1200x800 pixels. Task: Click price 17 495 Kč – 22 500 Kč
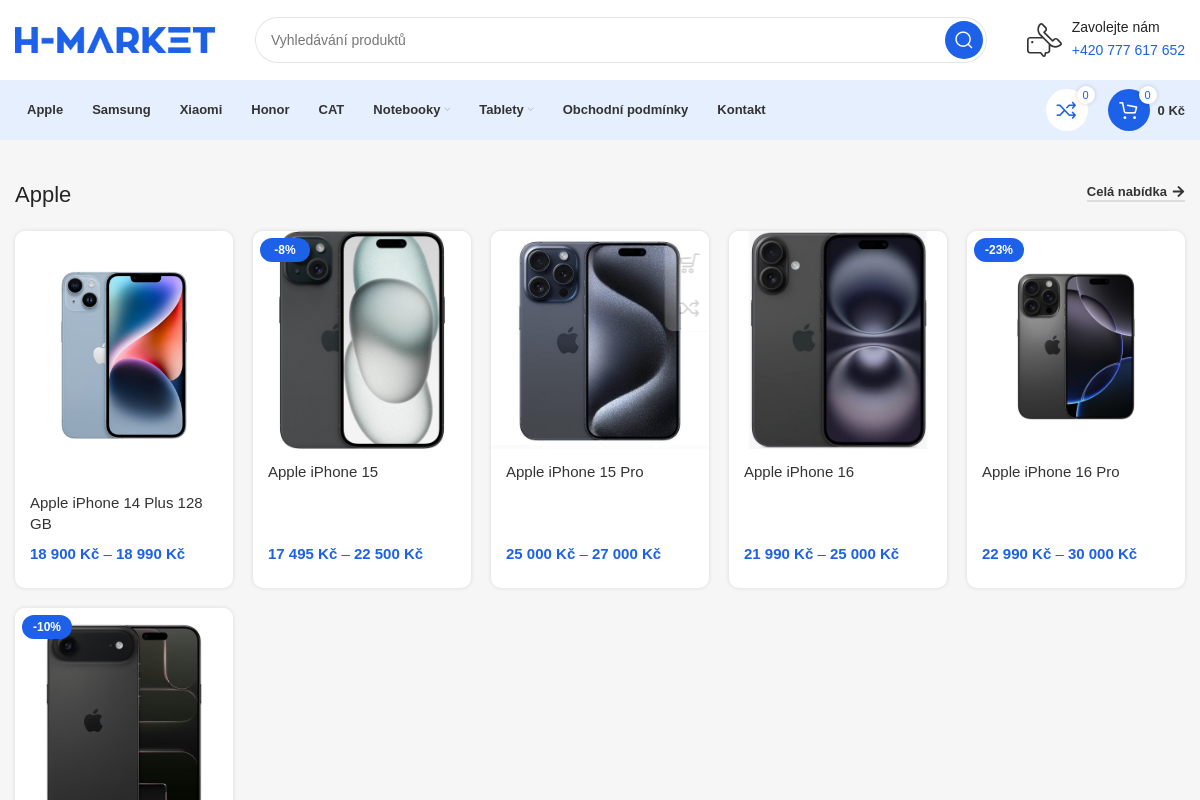pyautogui.click(x=345, y=554)
